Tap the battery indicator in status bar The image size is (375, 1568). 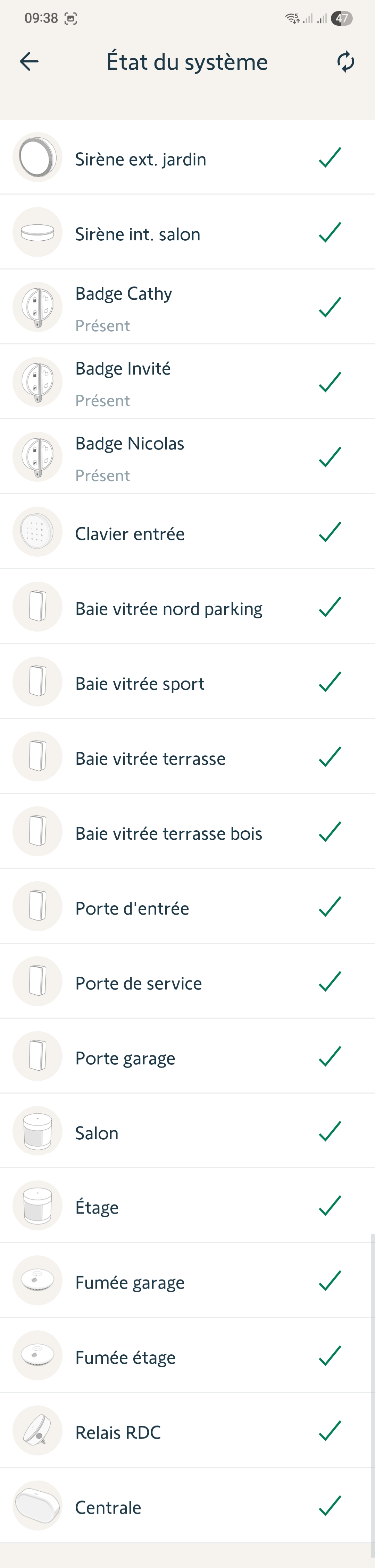[x=342, y=18]
